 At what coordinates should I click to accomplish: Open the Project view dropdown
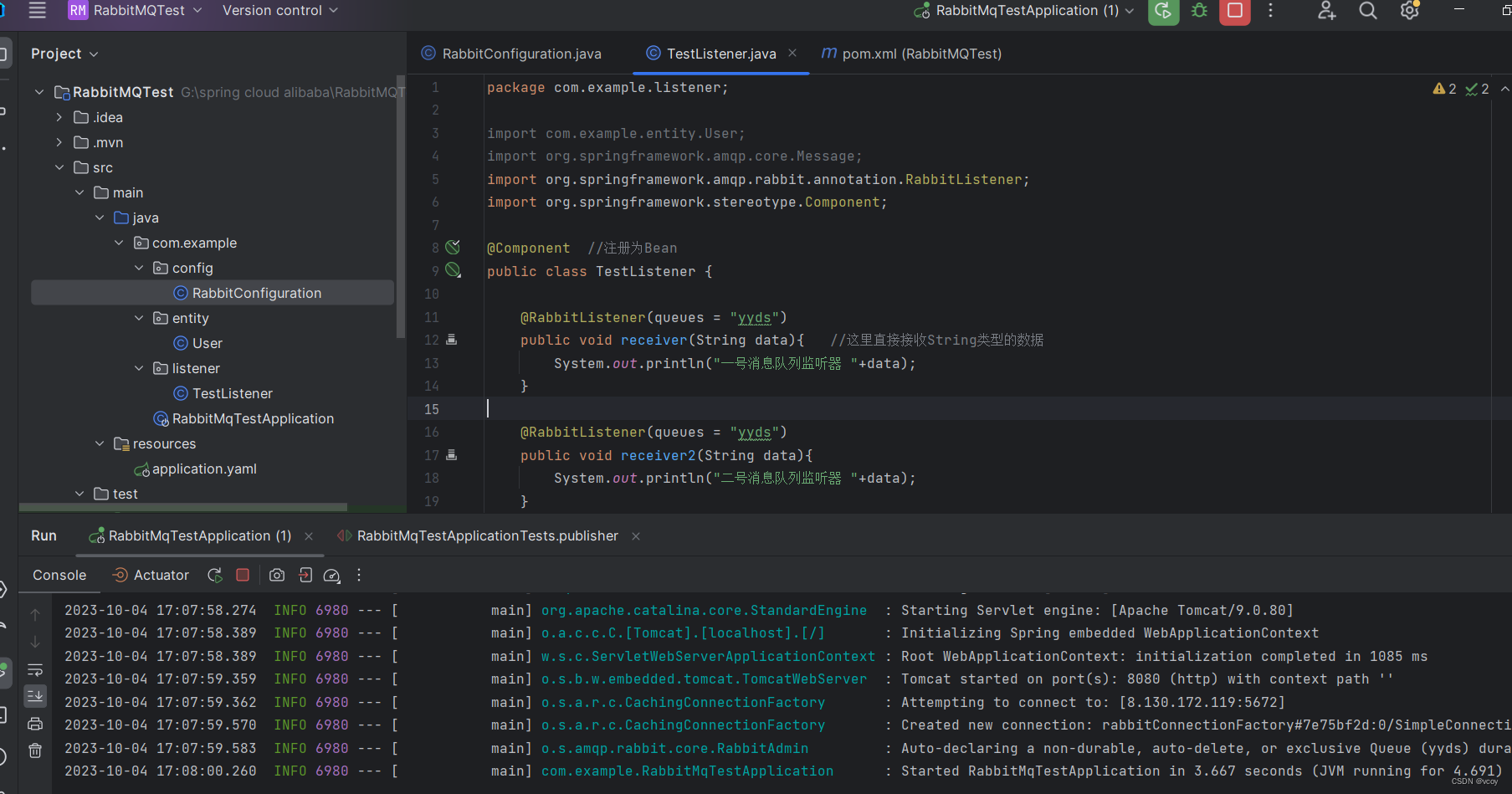coord(64,54)
